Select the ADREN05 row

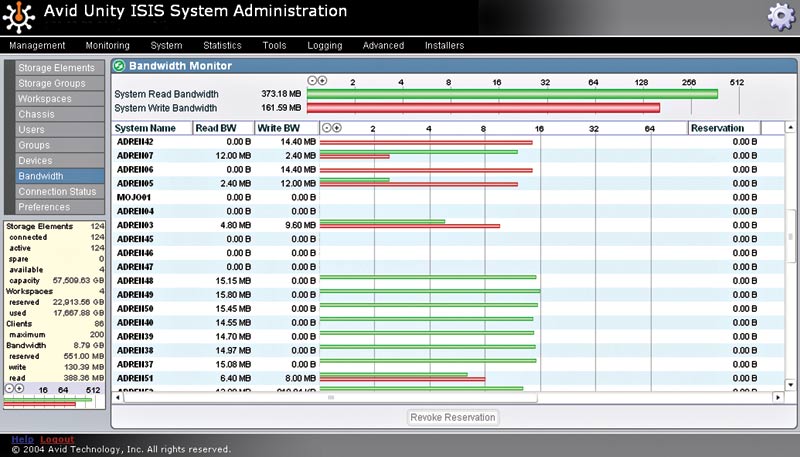[448, 183]
